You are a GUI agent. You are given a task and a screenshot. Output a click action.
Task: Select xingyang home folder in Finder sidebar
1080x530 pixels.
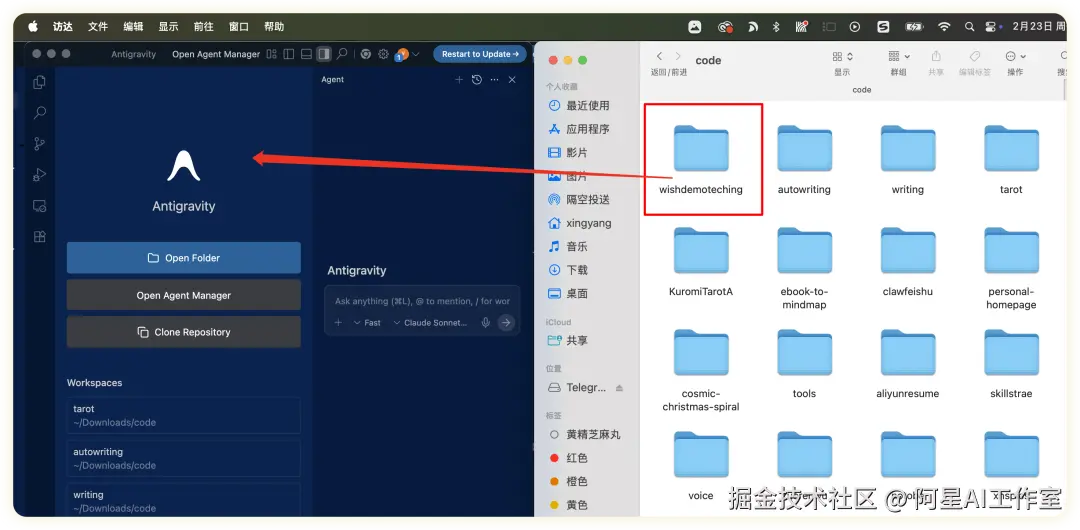[586, 223]
